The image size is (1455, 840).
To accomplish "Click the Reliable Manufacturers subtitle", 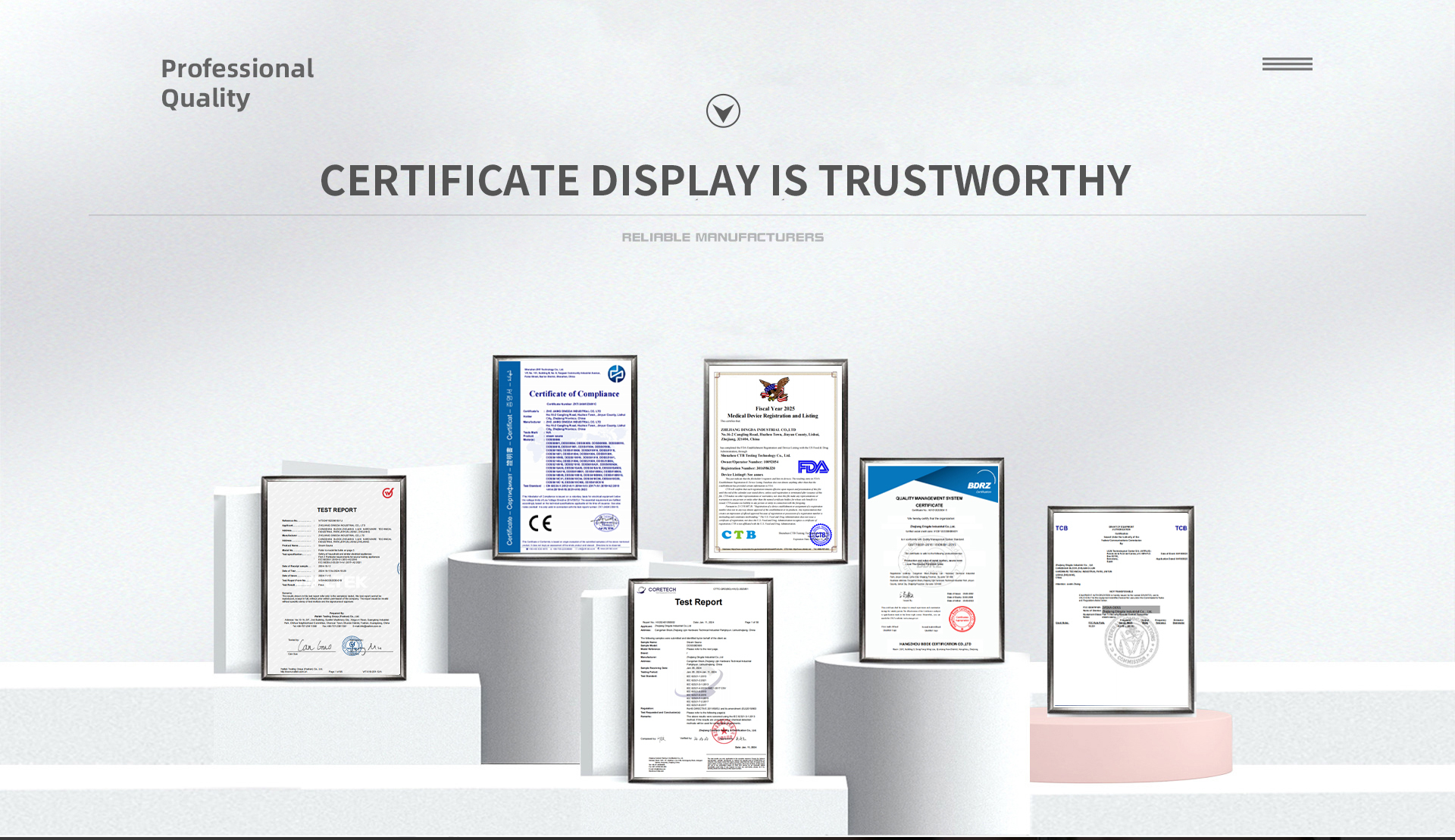I will (x=722, y=237).
